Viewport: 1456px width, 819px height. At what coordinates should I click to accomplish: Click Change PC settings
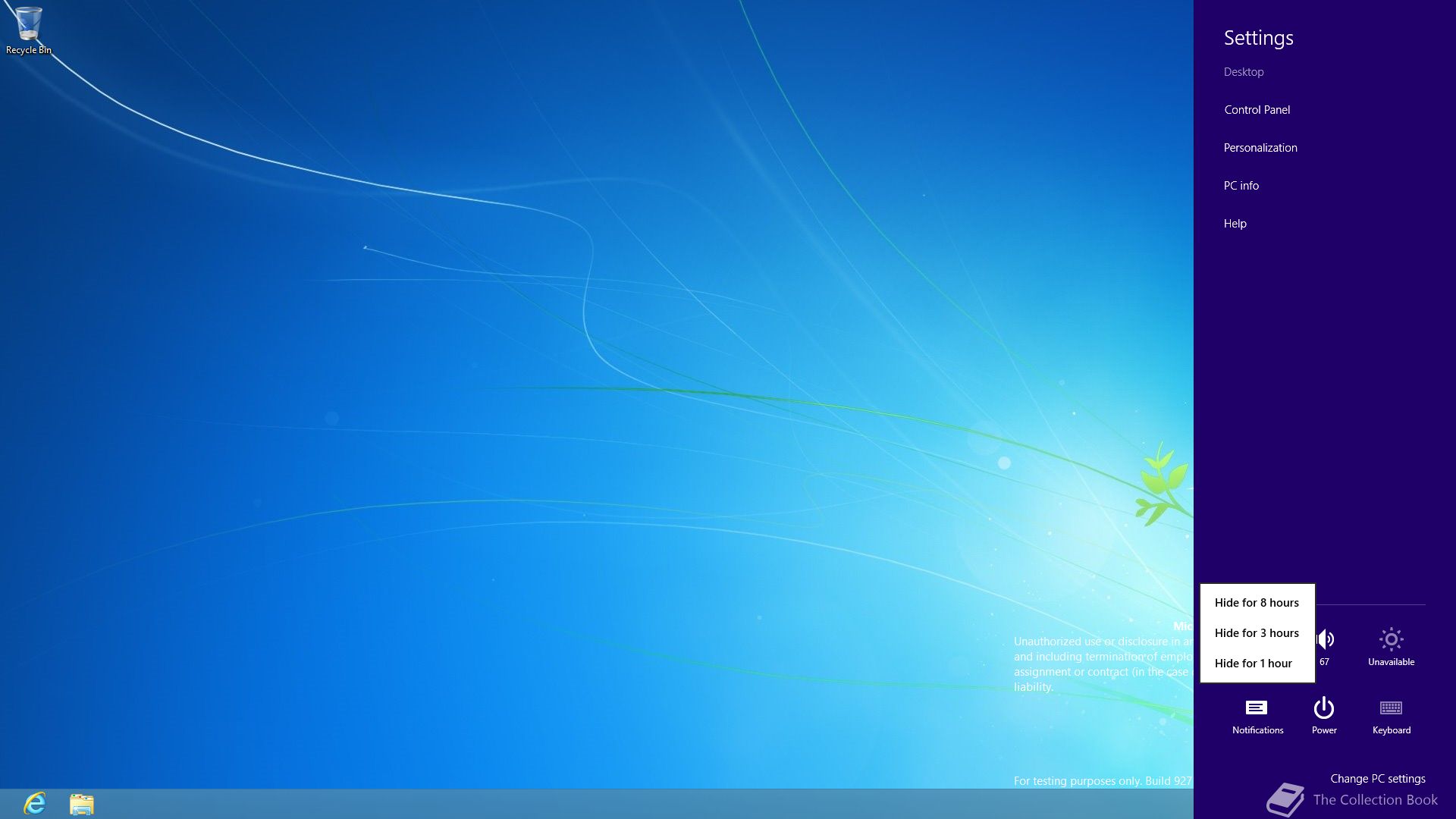point(1377,779)
